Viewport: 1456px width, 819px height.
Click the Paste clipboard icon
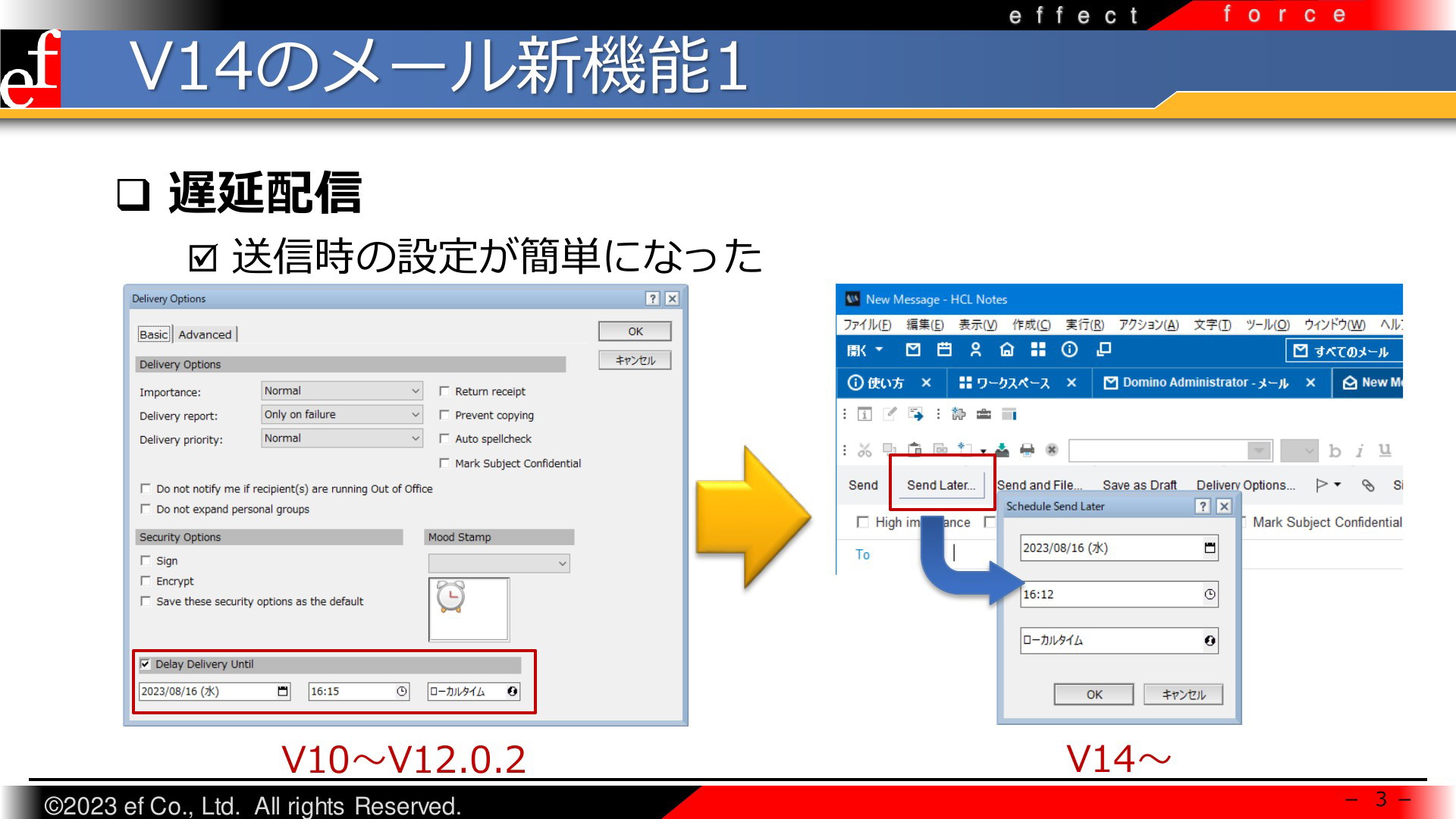(x=915, y=450)
